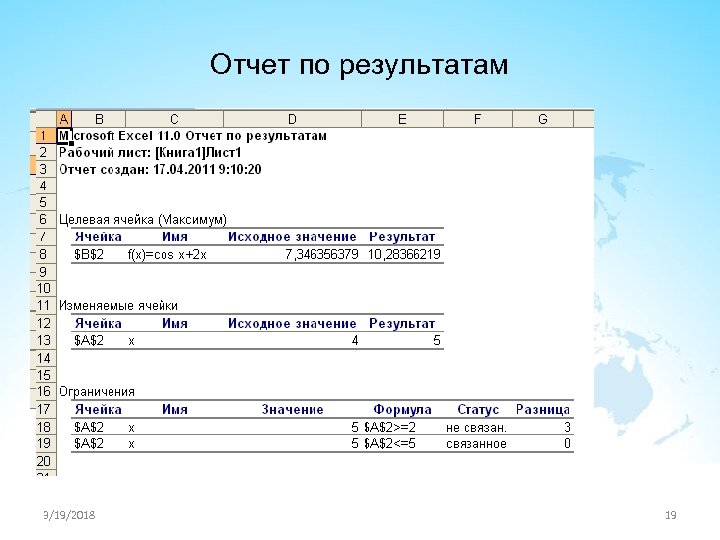Select row 18 header

tap(44, 427)
